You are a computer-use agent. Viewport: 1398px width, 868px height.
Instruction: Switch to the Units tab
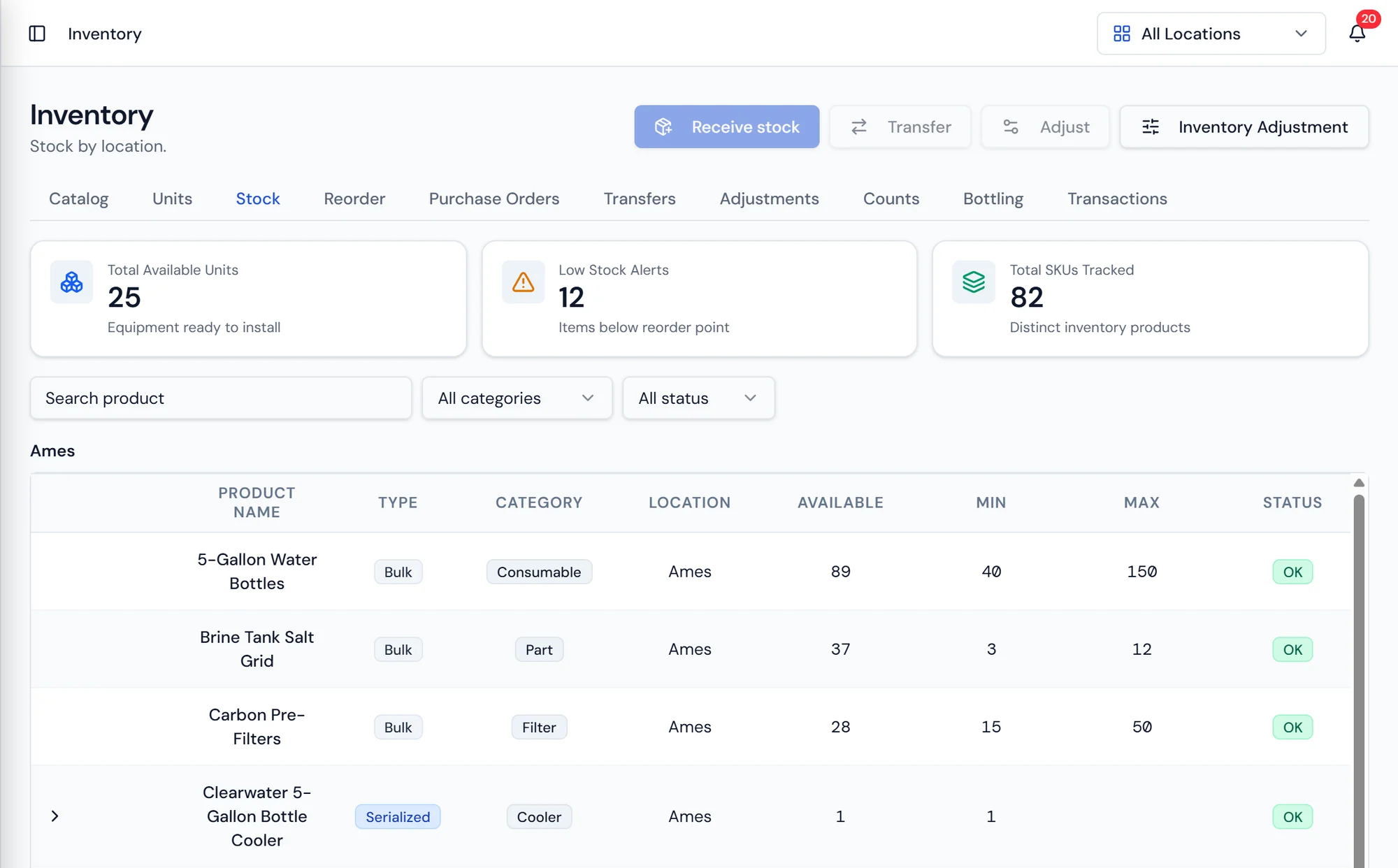tap(172, 199)
